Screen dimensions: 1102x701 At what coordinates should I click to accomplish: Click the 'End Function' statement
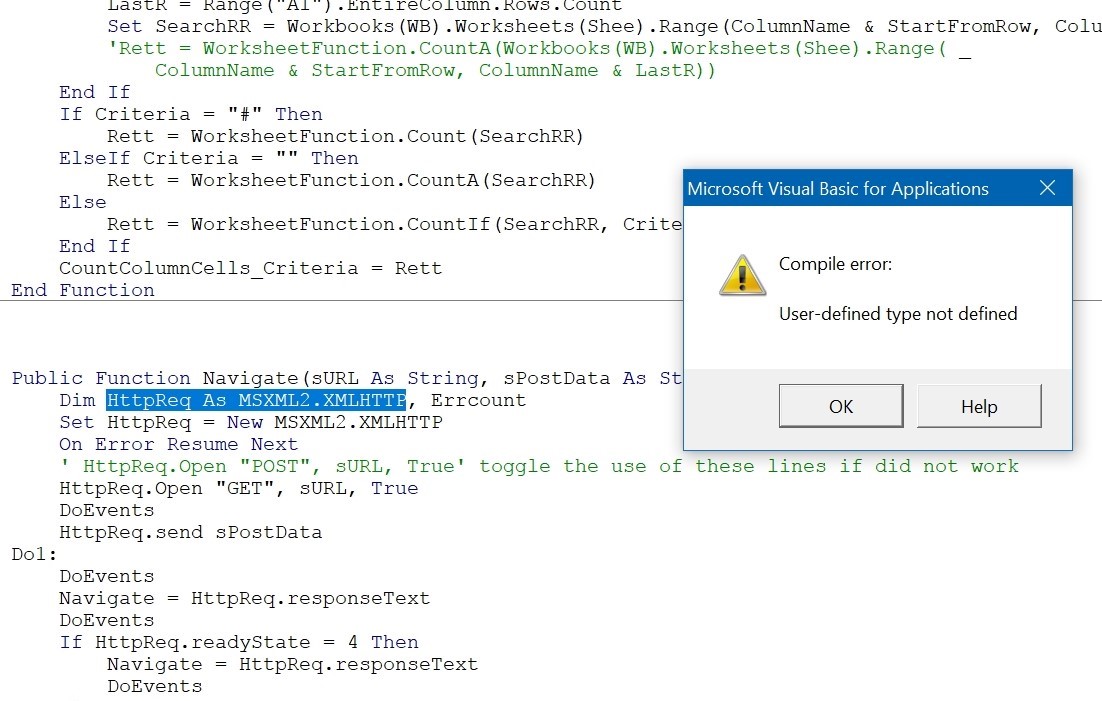click(83, 290)
